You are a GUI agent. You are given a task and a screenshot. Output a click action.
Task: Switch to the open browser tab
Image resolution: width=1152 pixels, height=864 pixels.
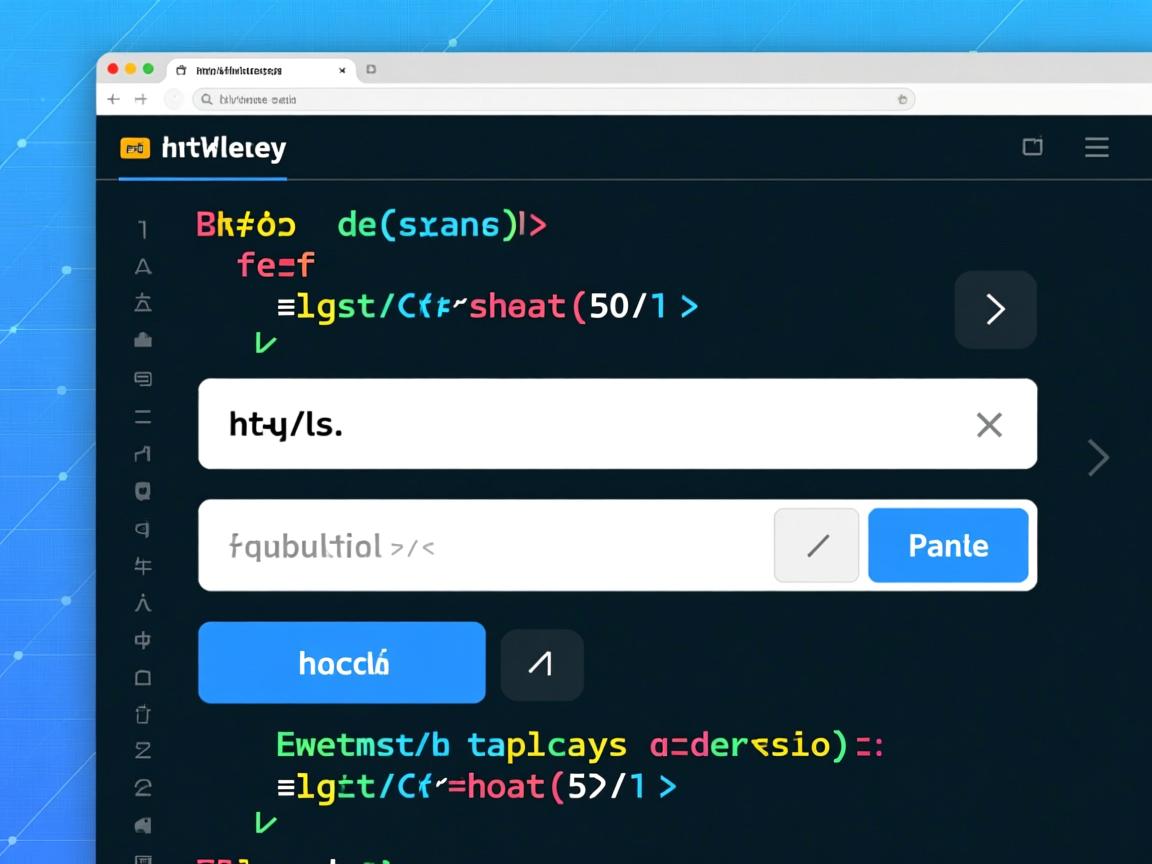tap(240, 70)
